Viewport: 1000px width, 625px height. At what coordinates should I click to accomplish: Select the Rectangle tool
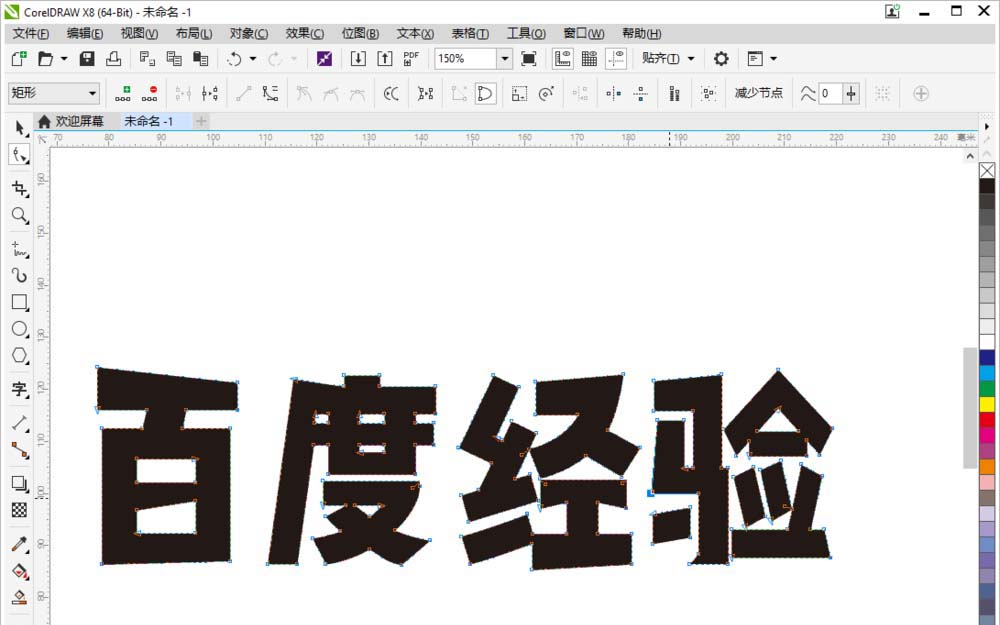coord(19,302)
